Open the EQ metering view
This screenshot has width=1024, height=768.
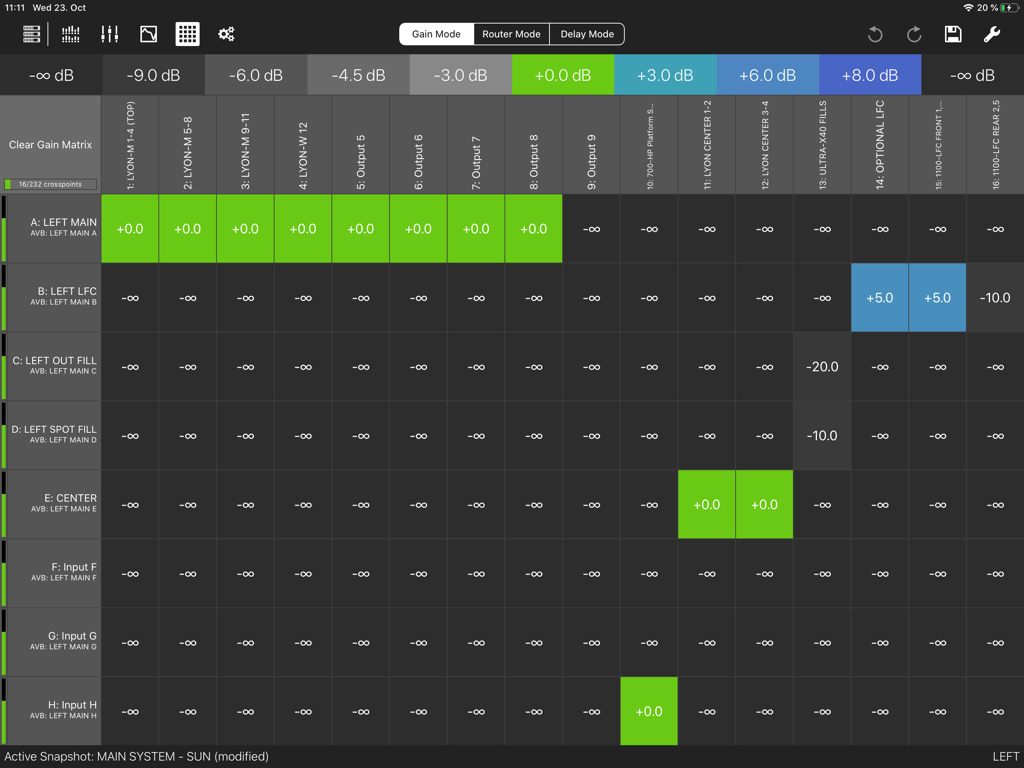click(70, 33)
